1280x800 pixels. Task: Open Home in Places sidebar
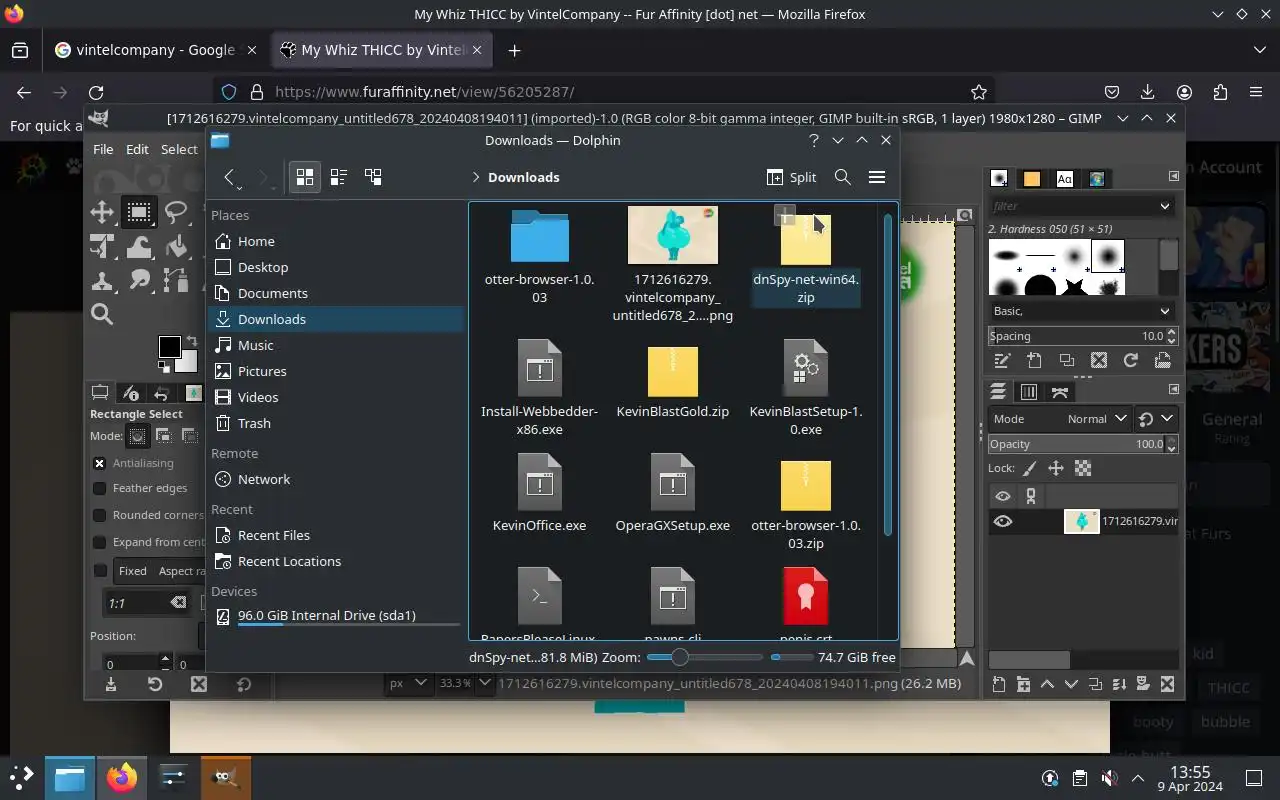click(x=336, y=241)
